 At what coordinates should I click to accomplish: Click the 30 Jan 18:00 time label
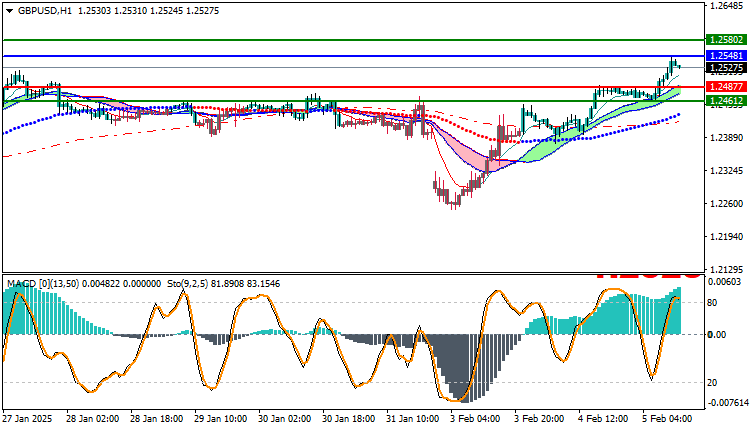(349, 419)
